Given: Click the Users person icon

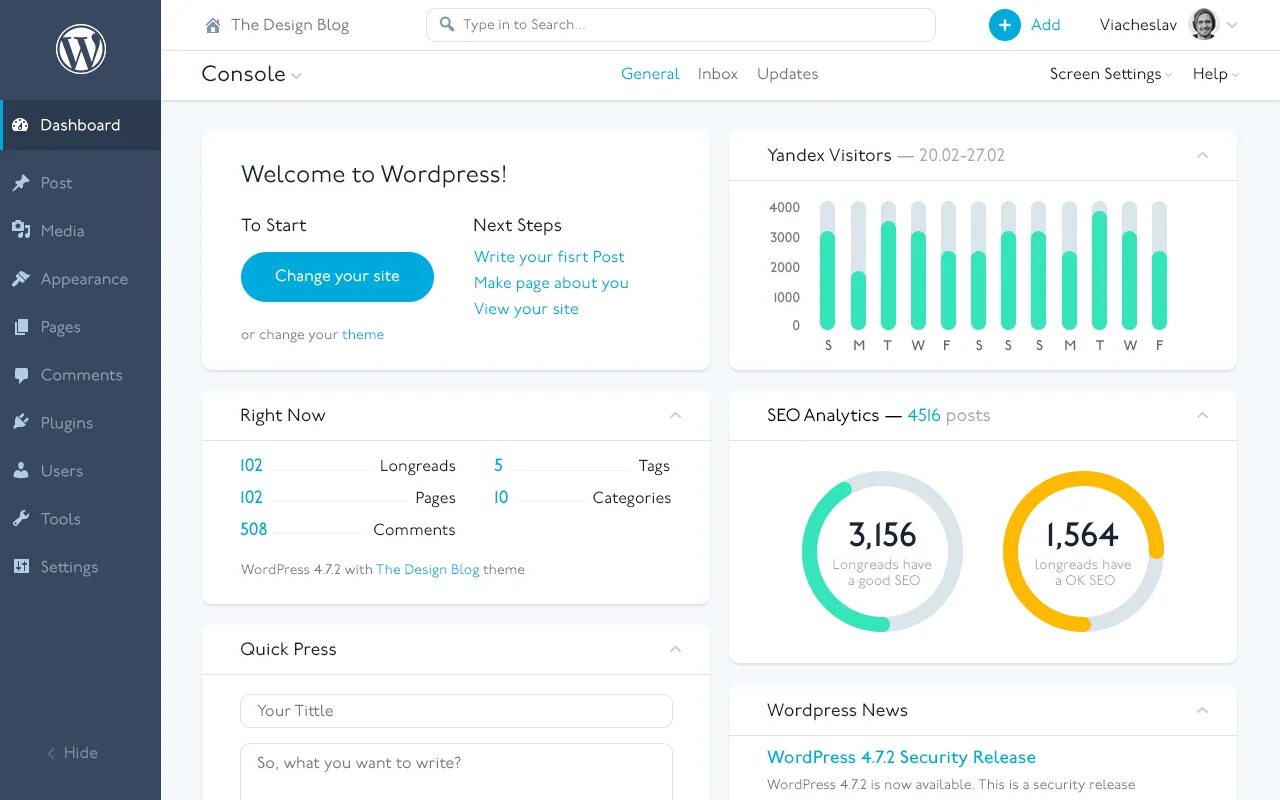Looking at the screenshot, I should click(20, 471).
